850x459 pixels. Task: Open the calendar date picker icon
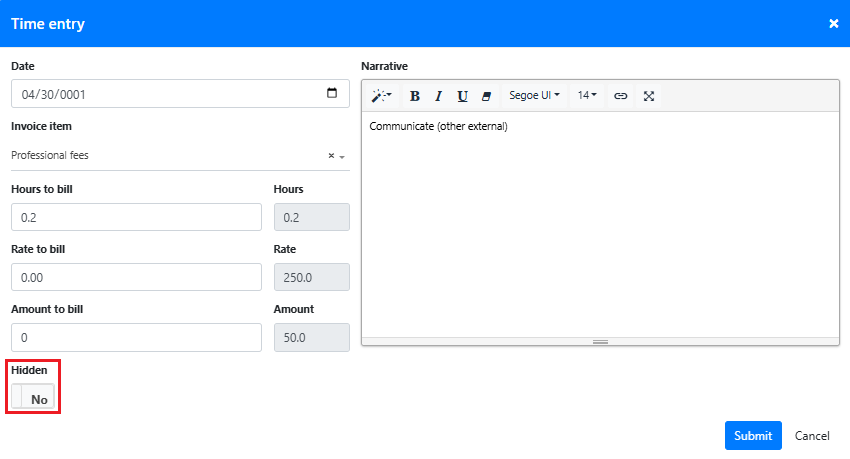pyautogui.click(x=332, y=94)
